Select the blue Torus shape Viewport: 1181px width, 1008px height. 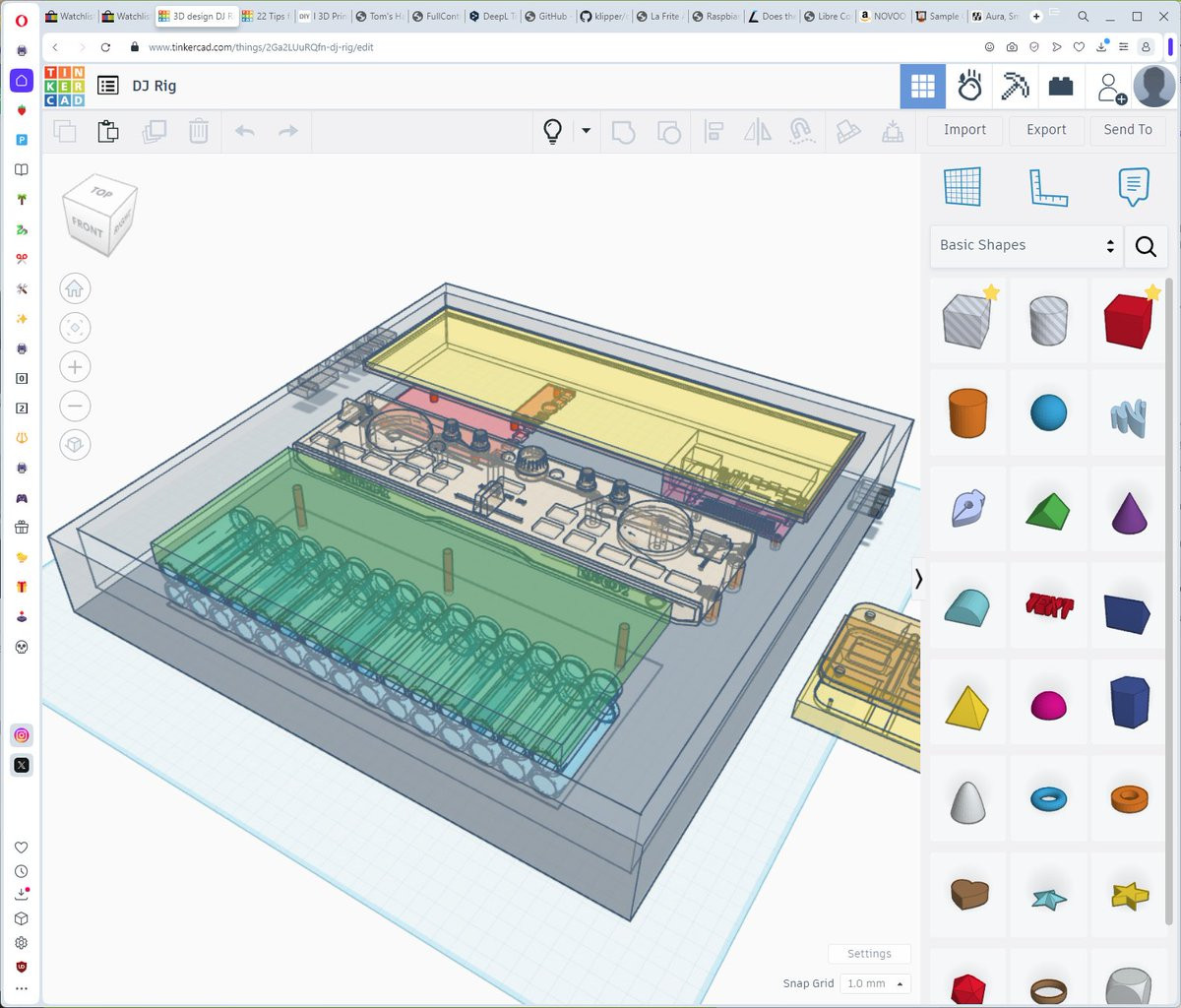point(1048,798)
